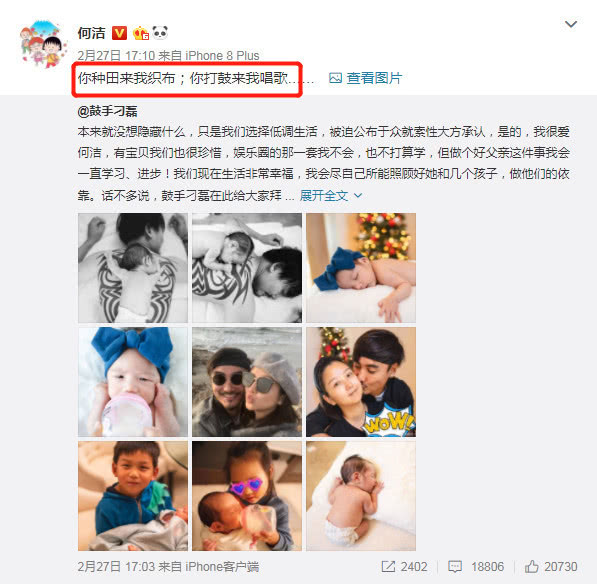Viewport: 597px width, 585px height.
Task: Click the username 何洁
Action: (91, 33)
